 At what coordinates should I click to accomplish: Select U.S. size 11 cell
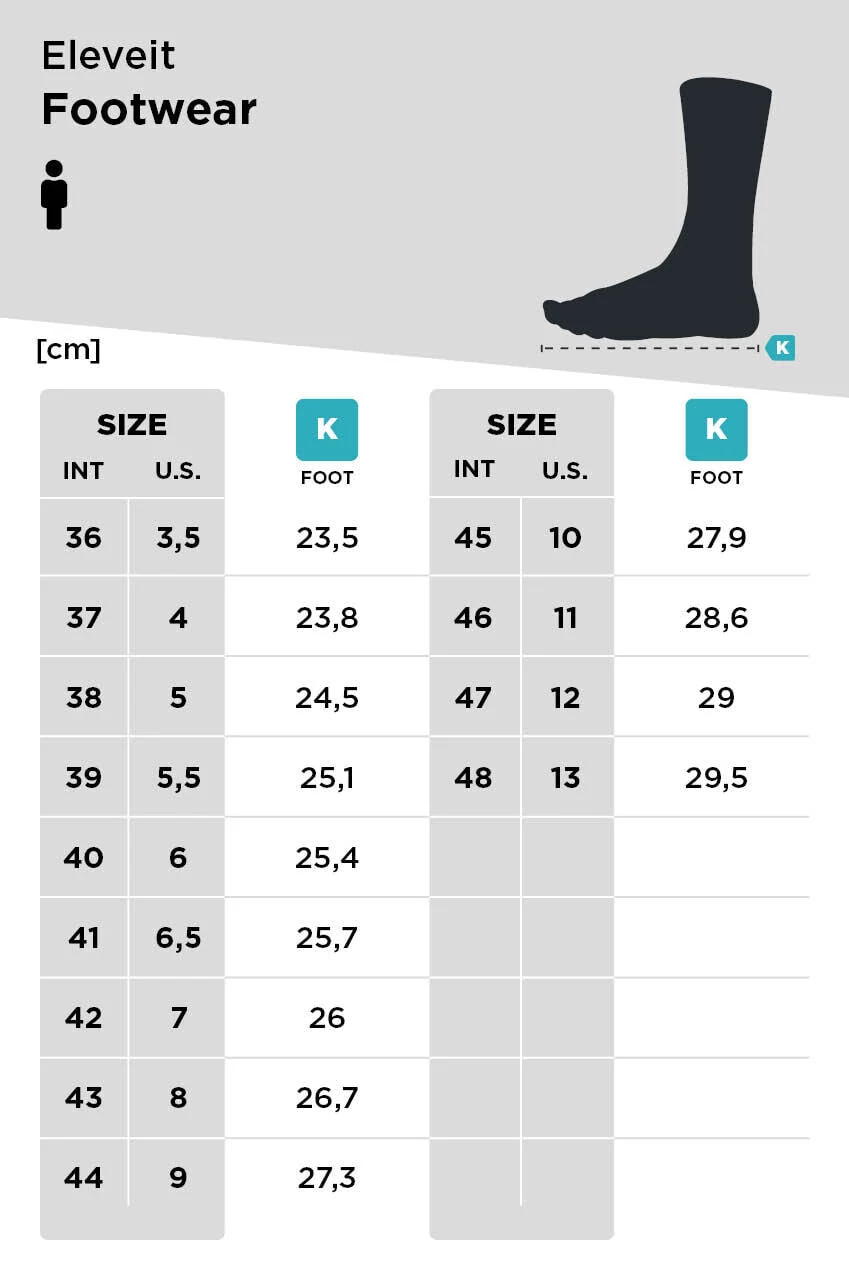[x=566, y=617]
